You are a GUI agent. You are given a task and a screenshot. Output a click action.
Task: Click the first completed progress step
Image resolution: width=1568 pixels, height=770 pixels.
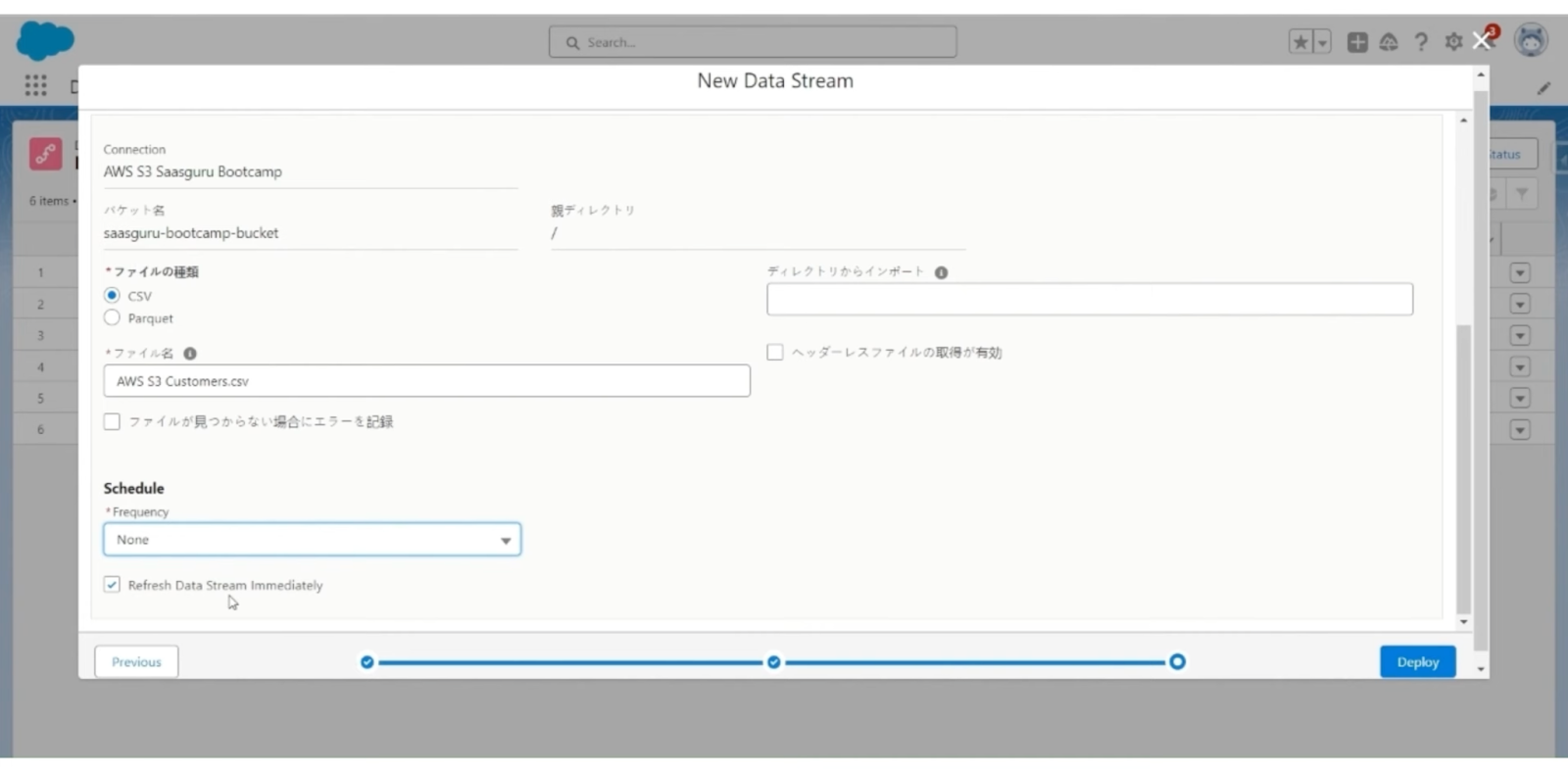(x=367, y=662)
